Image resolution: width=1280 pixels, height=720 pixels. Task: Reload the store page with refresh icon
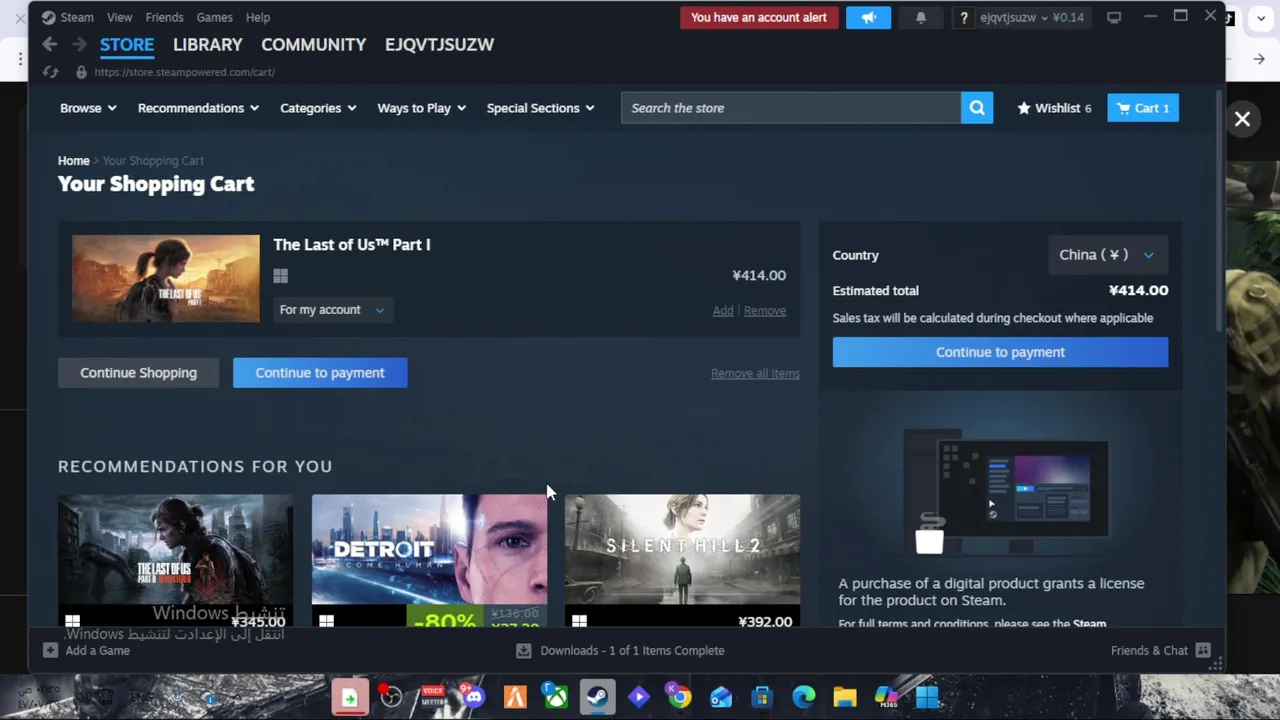(50, 72)
